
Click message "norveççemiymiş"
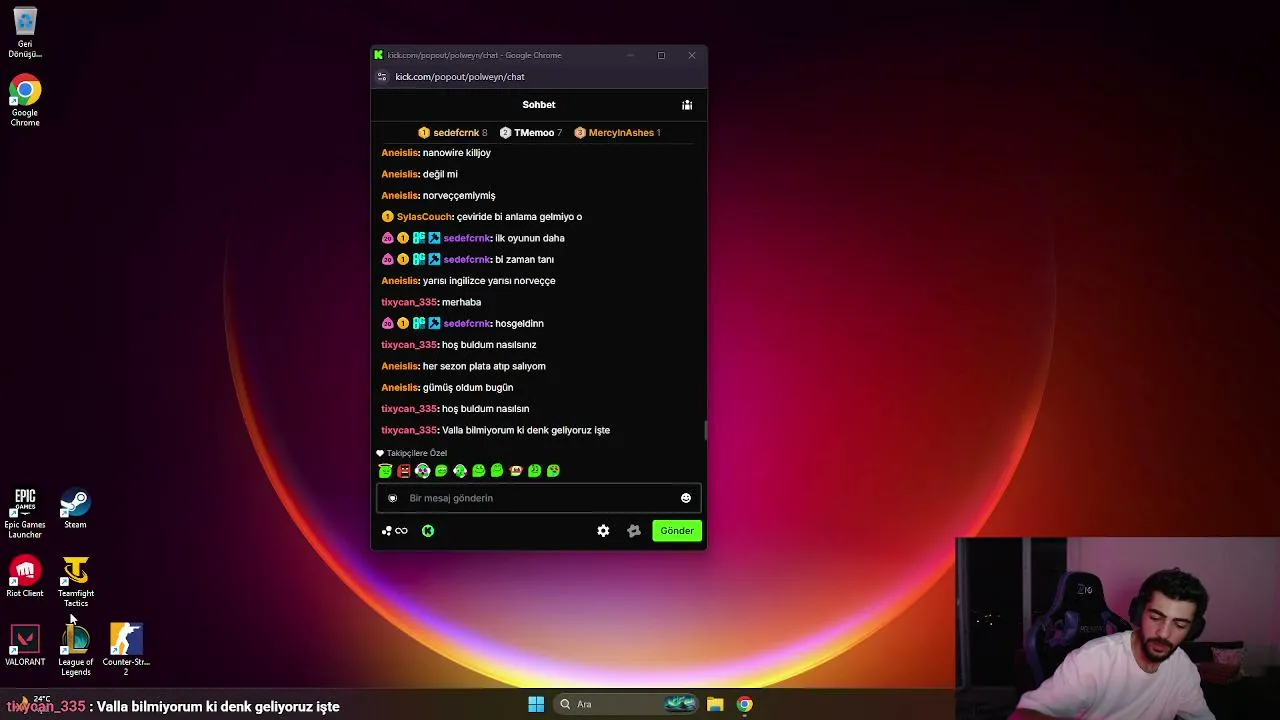459,196
